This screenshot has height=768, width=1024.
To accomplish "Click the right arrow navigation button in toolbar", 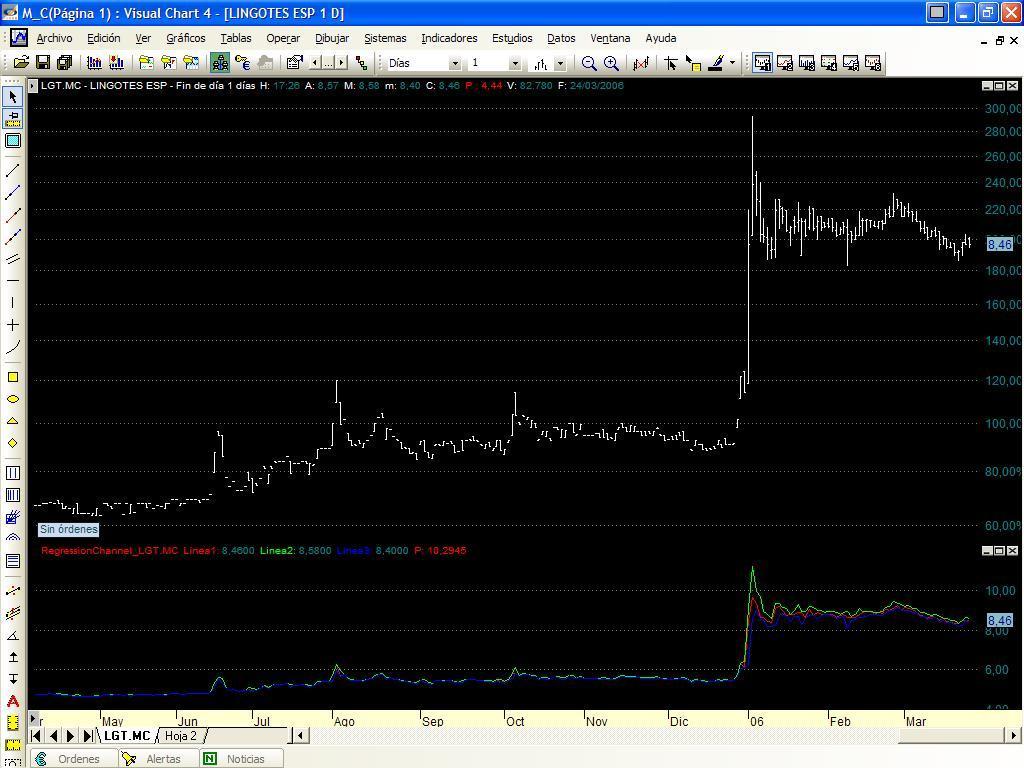I will pyautogui.click(x=342, y=63).
